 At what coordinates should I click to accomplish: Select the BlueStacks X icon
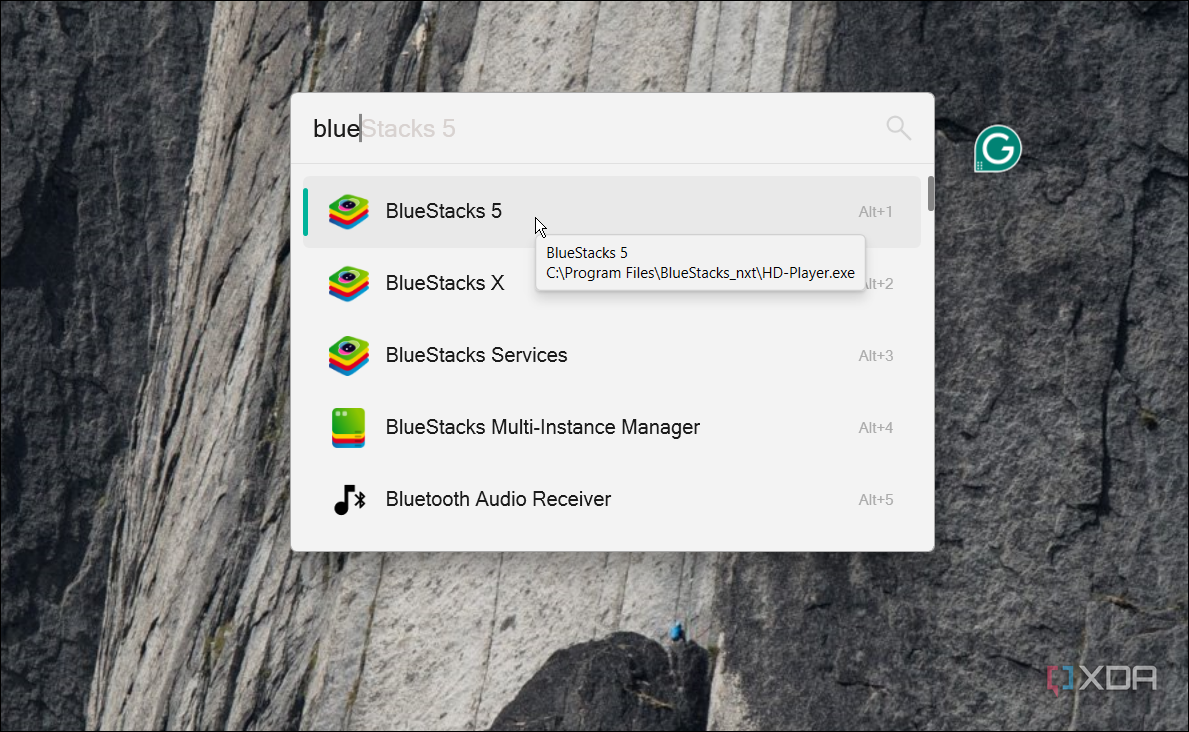[x=348, y=283]
